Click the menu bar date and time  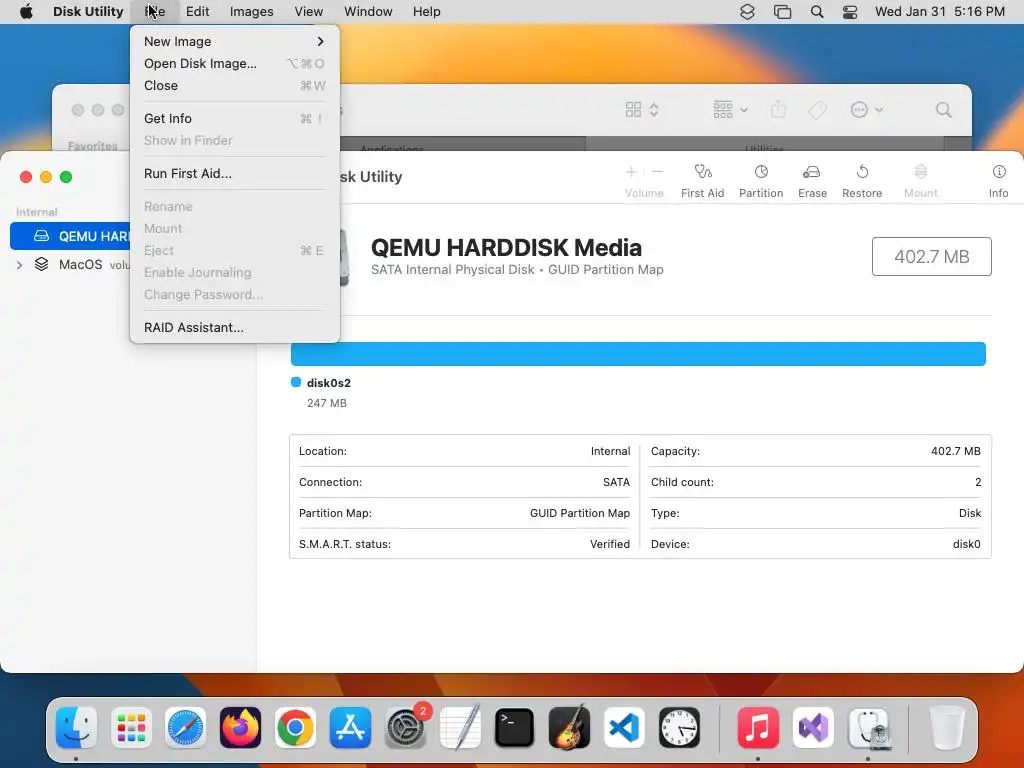point(940,12)
